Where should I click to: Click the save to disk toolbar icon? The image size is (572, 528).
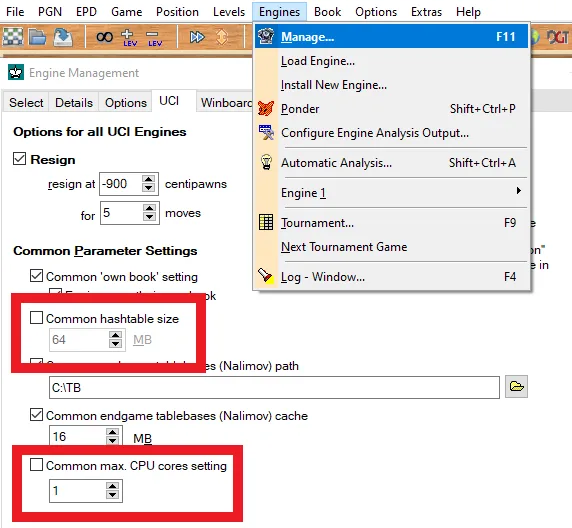pyautogui.click(x=63, y=37)
